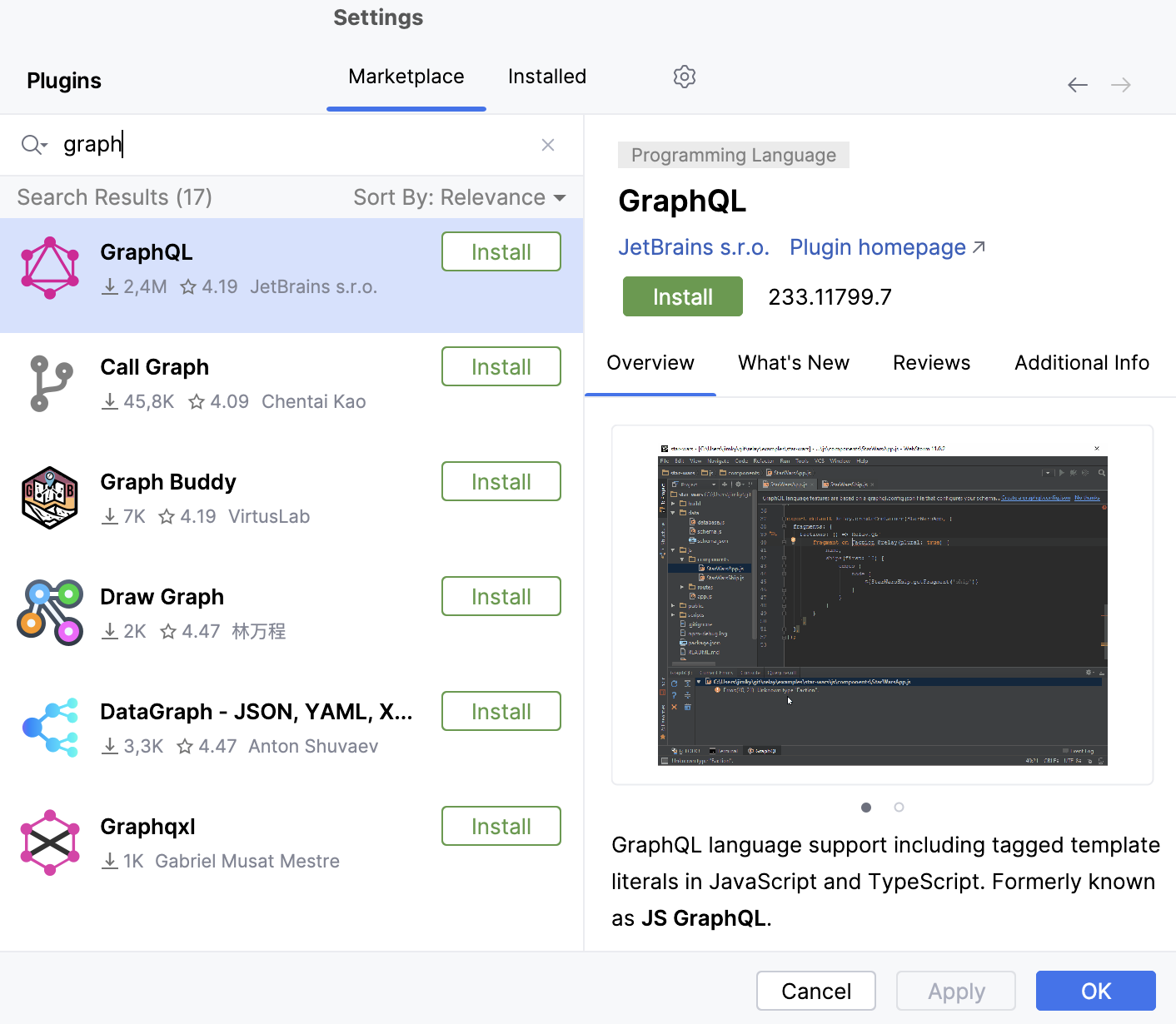The image size is (1176, 1024).
Task: Select the second screenshot carousel dot
Action: (x=899, y=807)
